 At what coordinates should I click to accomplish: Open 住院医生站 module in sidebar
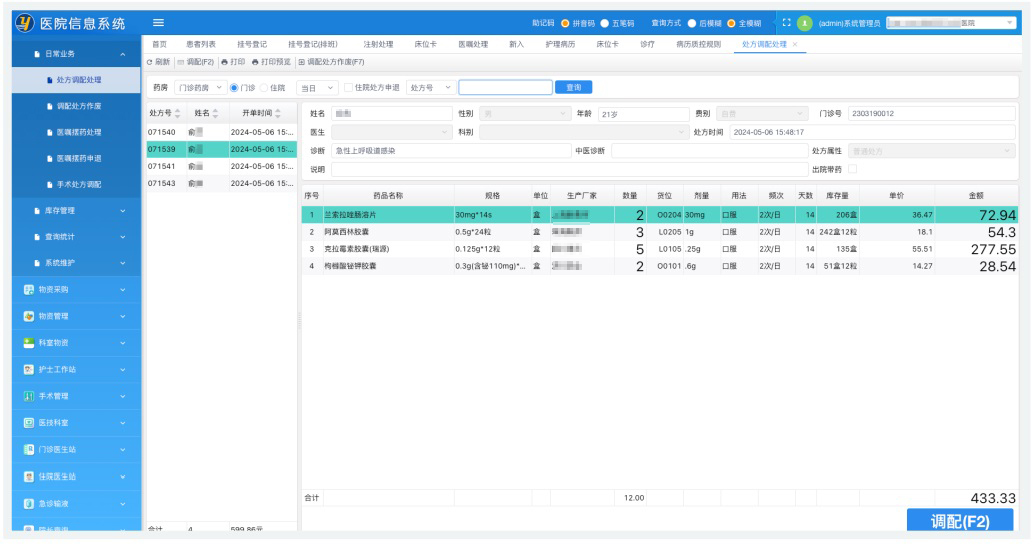point(76,477)
